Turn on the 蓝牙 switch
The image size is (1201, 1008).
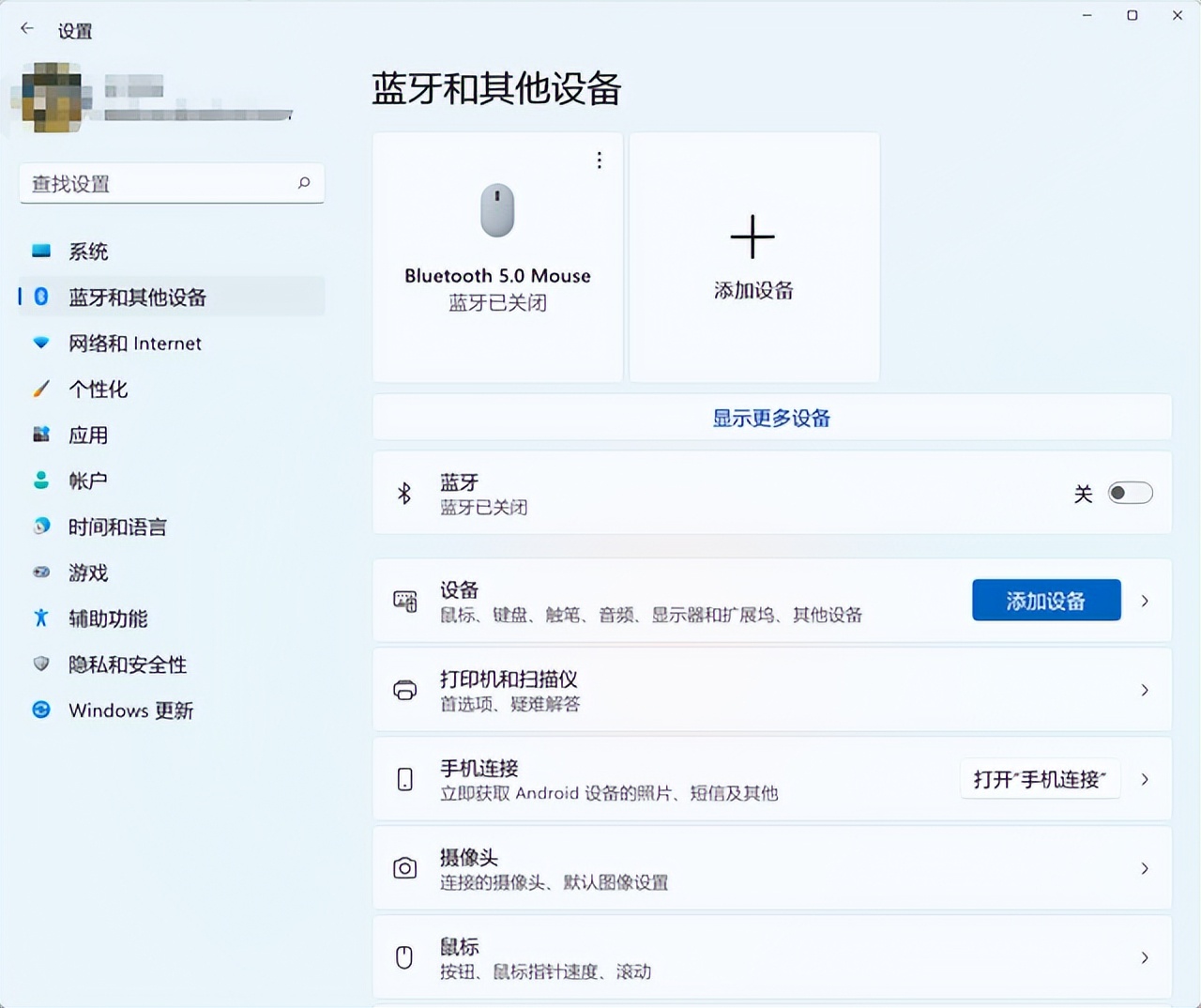pyautogui.click(x=1130, y=493)
